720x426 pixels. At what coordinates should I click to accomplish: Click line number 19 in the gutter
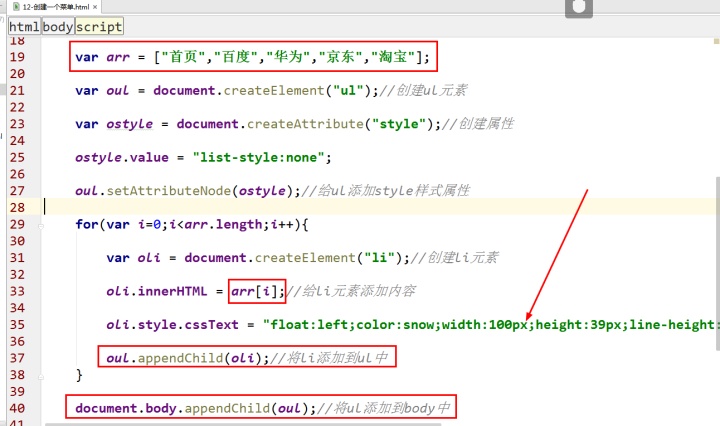click(x=17, y=57)
